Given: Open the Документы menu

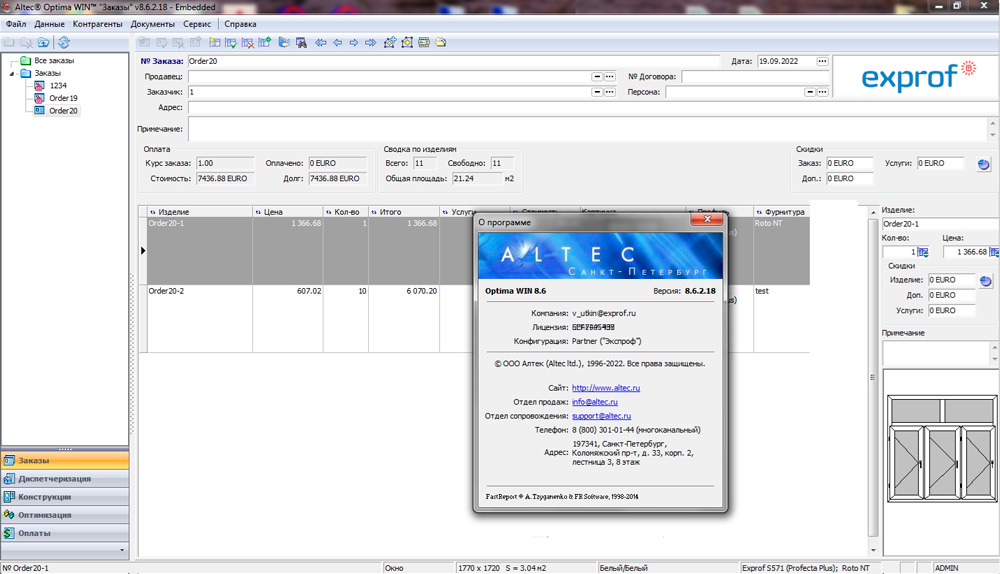Looking at the screenshot, I should 152,23.
